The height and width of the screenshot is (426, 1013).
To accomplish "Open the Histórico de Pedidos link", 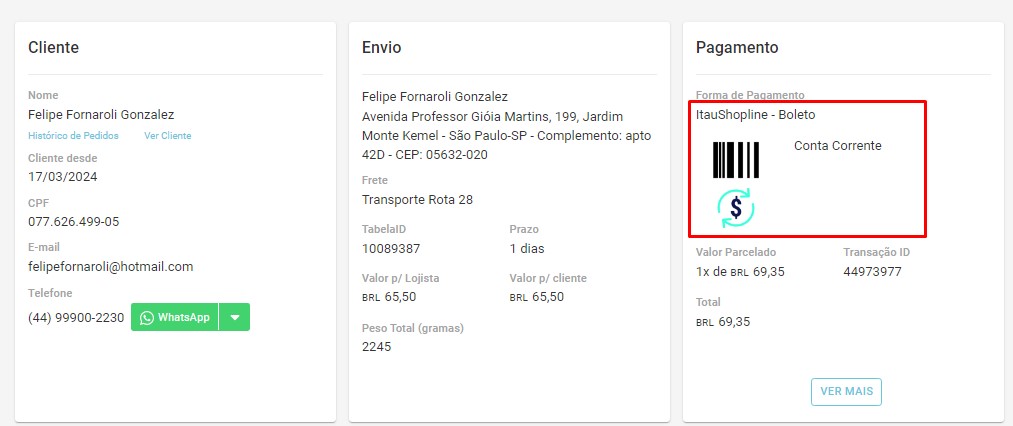I will (x=73, y=135).
